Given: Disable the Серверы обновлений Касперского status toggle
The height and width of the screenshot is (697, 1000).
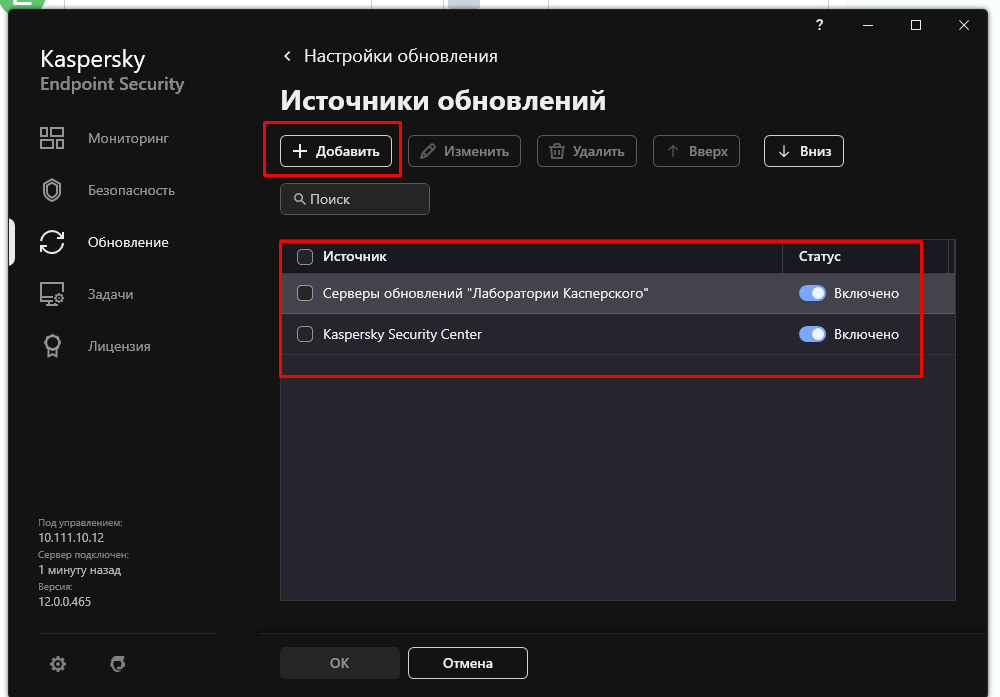Looking at the screenshot, I should pos(812,294).
